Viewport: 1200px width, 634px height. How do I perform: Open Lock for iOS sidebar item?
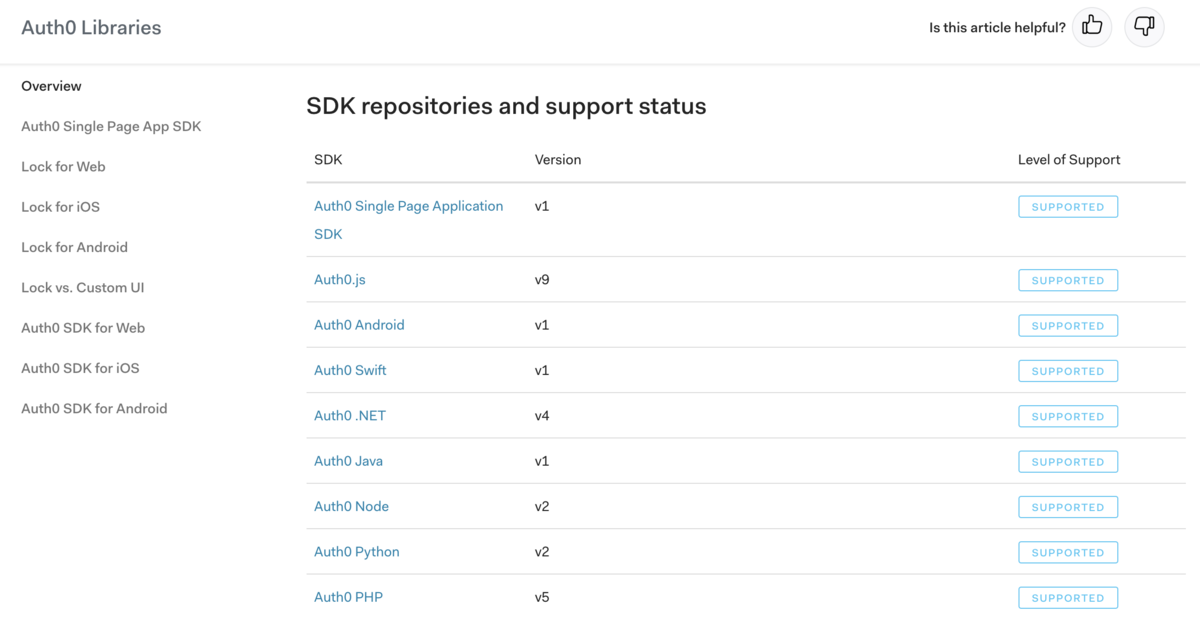60,207
